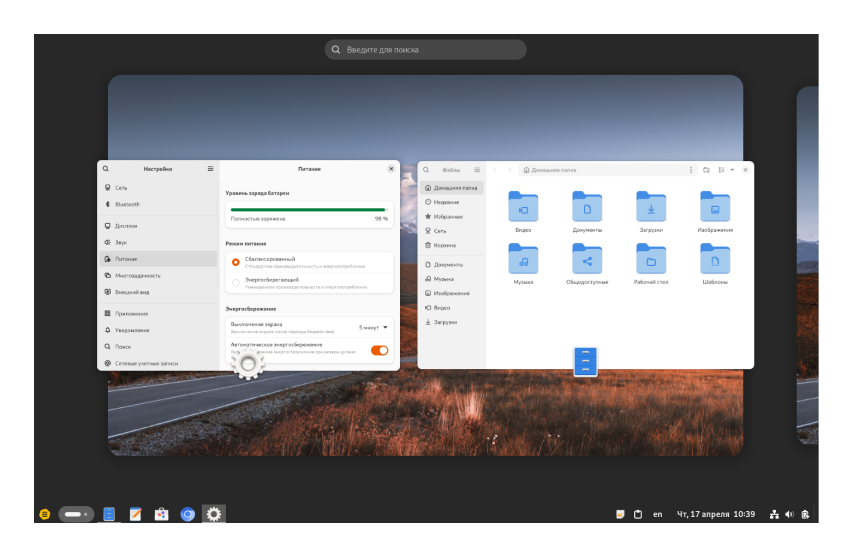
Task: Open the Files app from the taskbar
Action: point(109,514)
